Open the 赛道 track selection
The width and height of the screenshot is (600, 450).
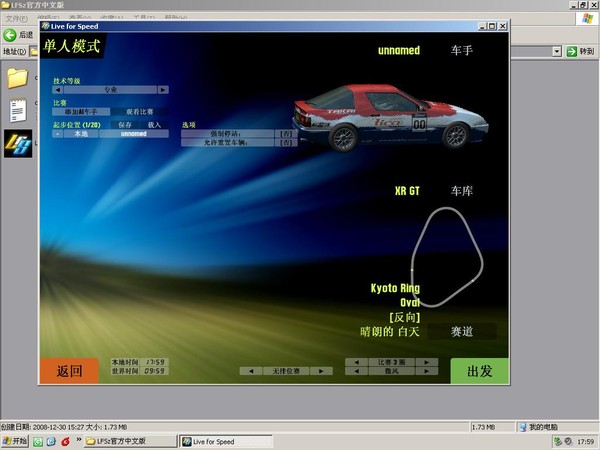click(462, 331)
